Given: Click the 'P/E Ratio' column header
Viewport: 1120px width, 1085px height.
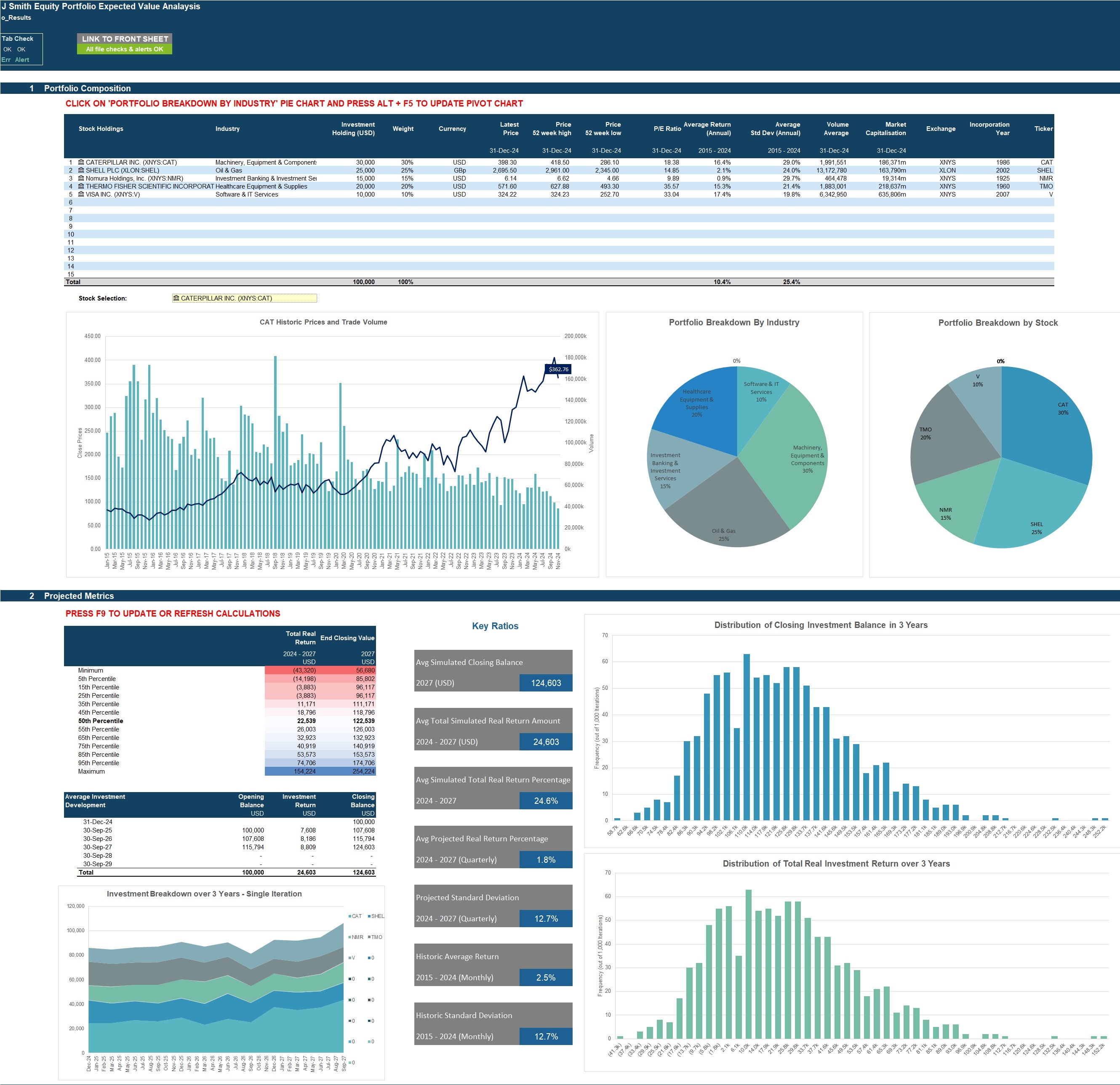Looking at the screenshot, I should click(667, 128).
